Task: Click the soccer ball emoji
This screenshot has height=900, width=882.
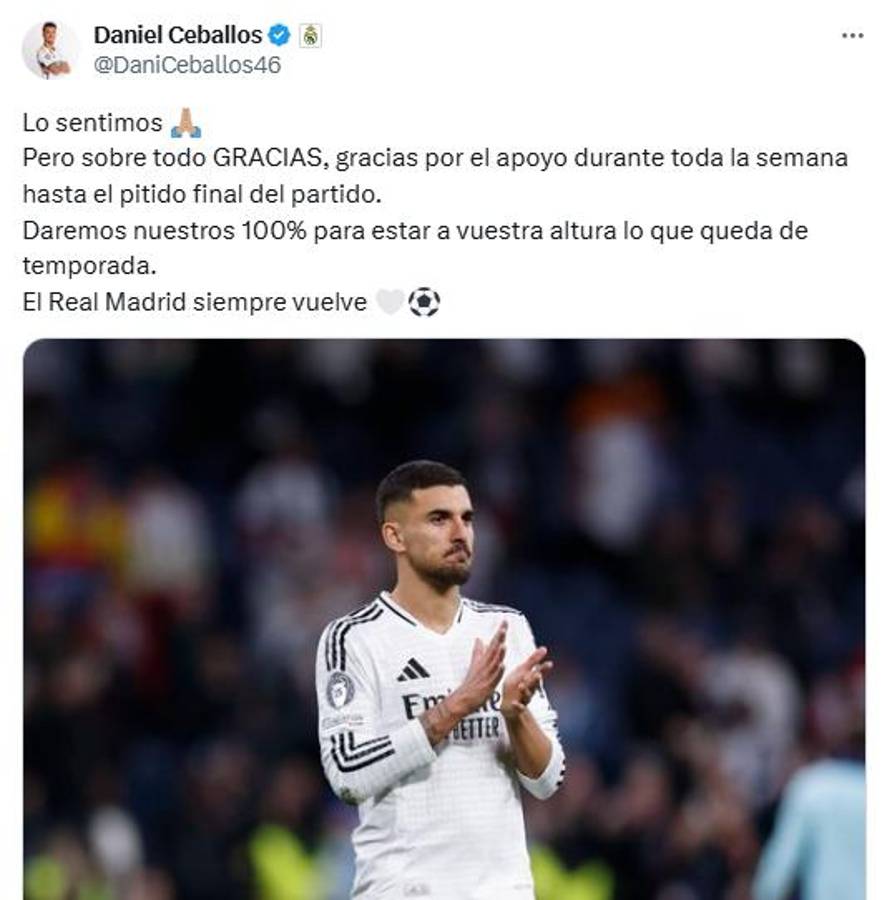Action: pos(423,302)
